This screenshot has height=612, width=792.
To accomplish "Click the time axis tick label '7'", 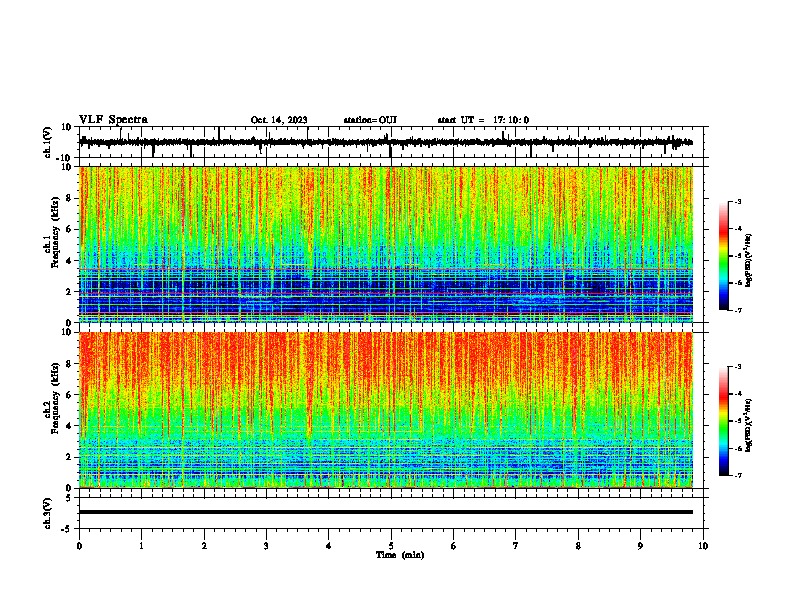I will 516,546.
